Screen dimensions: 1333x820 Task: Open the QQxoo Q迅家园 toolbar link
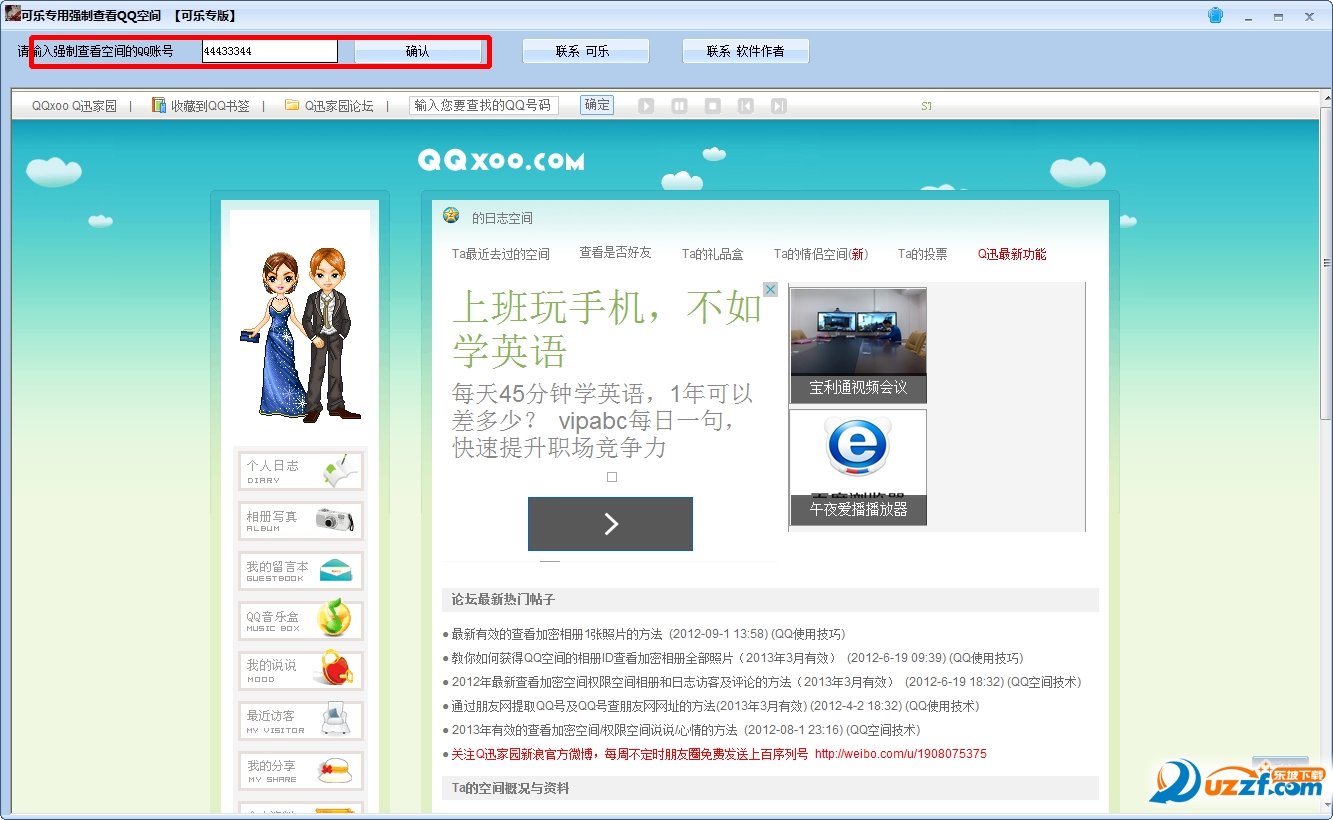74,105
